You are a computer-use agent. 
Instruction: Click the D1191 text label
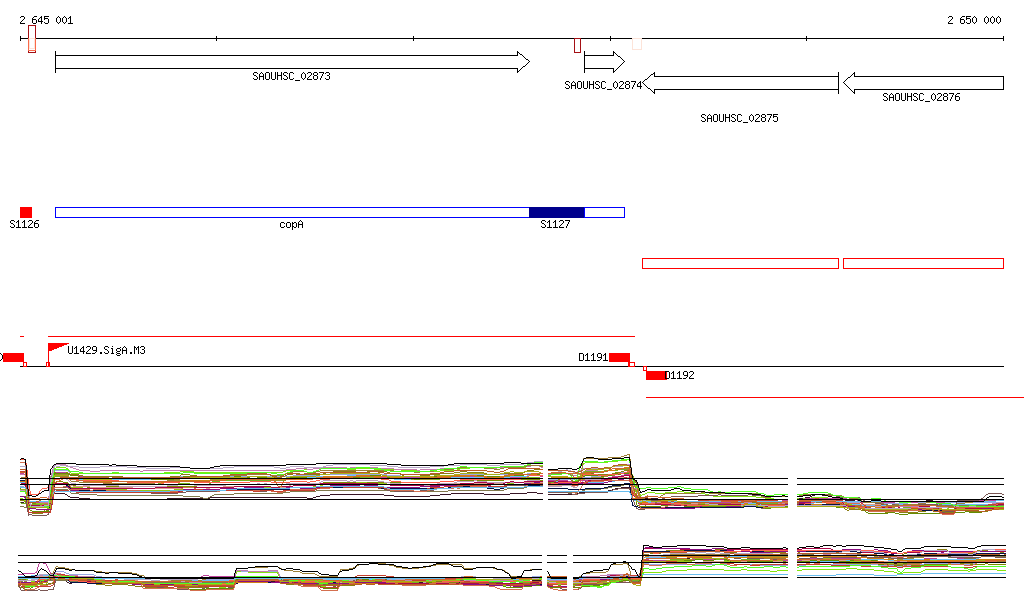click(x=593, y=357)
